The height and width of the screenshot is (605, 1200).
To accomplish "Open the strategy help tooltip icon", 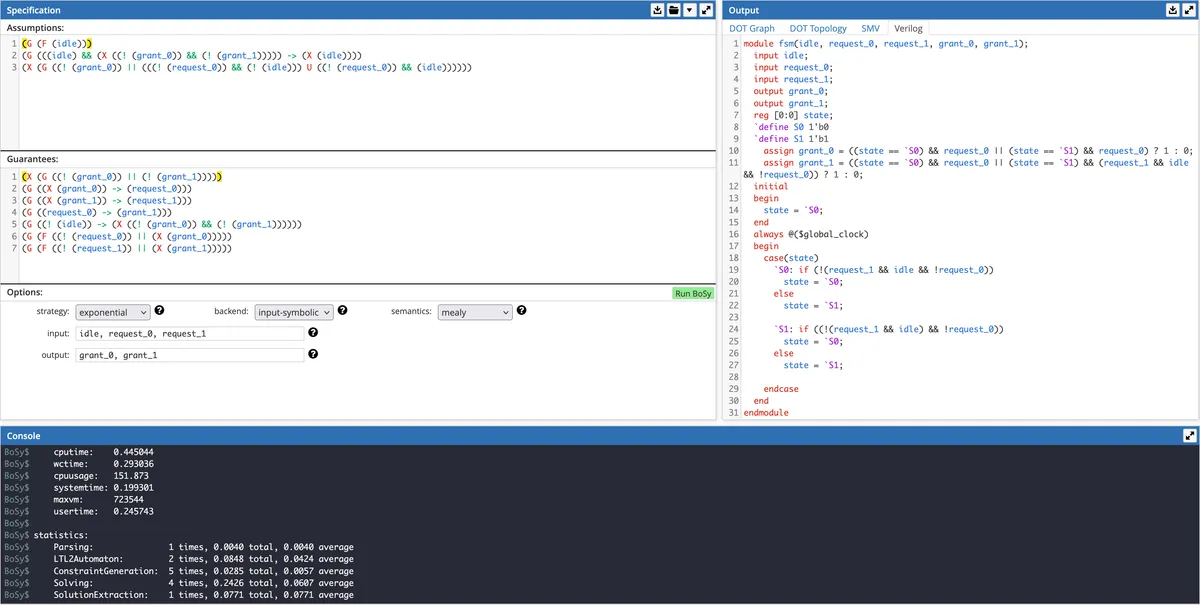I will pyautogui.click(x=159, y=311).
